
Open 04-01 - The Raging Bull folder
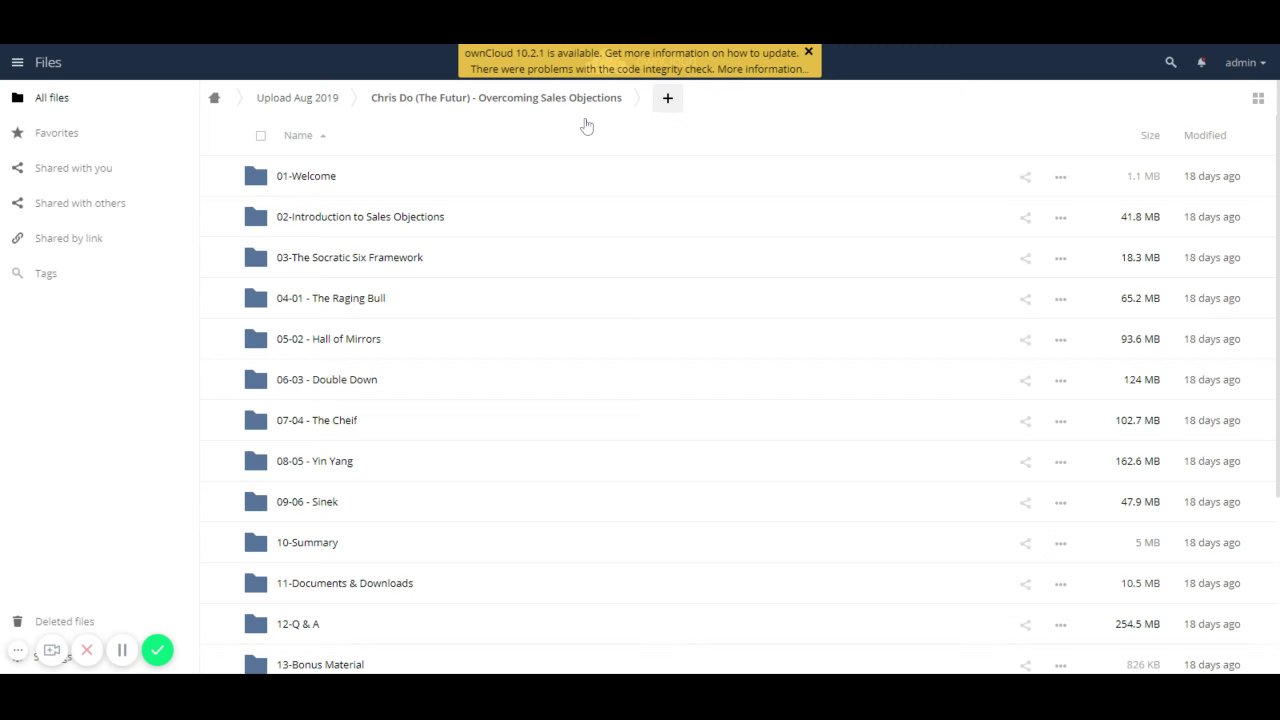(x=330, y=298)
